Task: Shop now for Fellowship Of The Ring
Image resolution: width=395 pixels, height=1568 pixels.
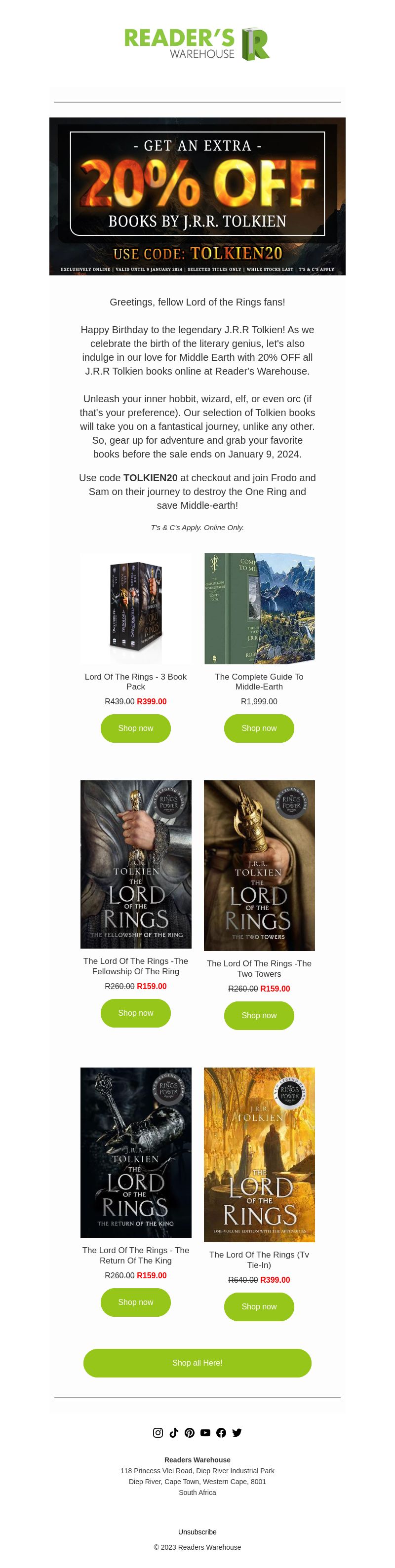Action: click(x=136, y=1013)
